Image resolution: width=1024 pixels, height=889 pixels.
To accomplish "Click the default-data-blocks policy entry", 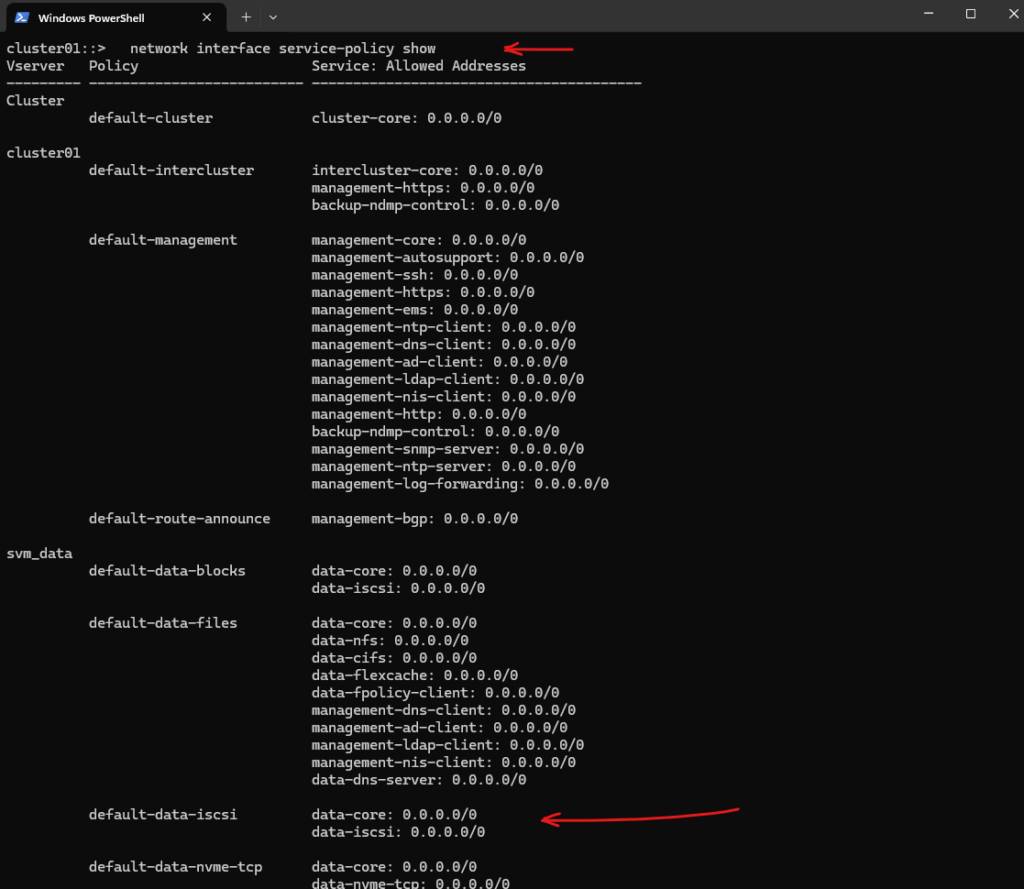I will point(167,571).
